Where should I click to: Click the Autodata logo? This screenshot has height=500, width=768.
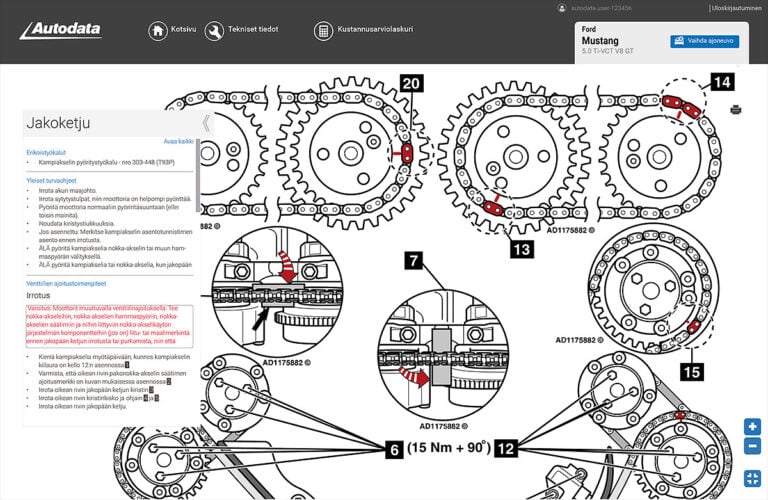pyautogui.click(x=62, y=30)
